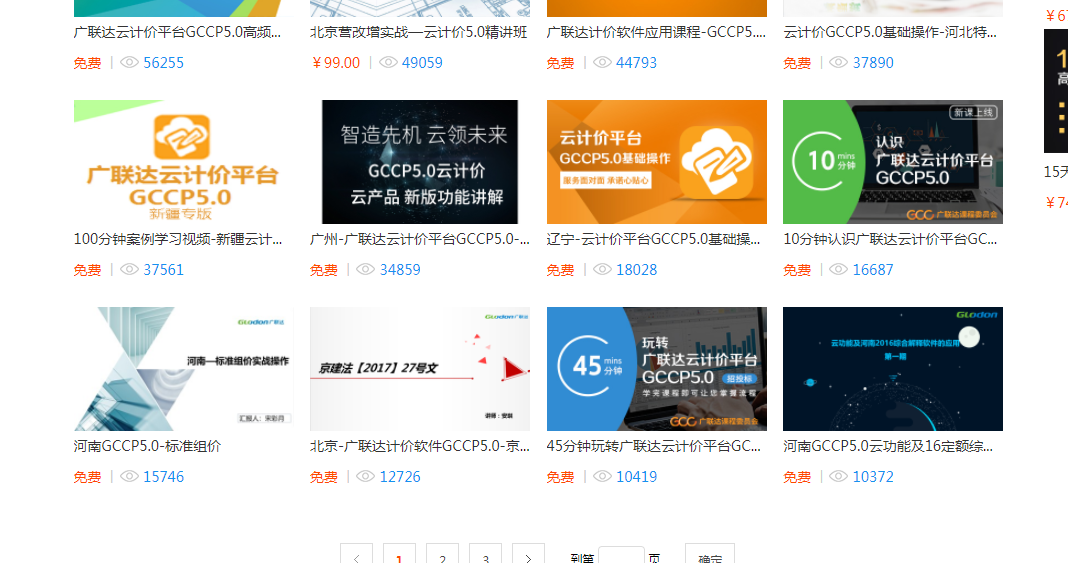Open 北京营改增实战—云计价5.0精讲班 course title
The height and width of the screenshot is (563, 1068).
418,32
